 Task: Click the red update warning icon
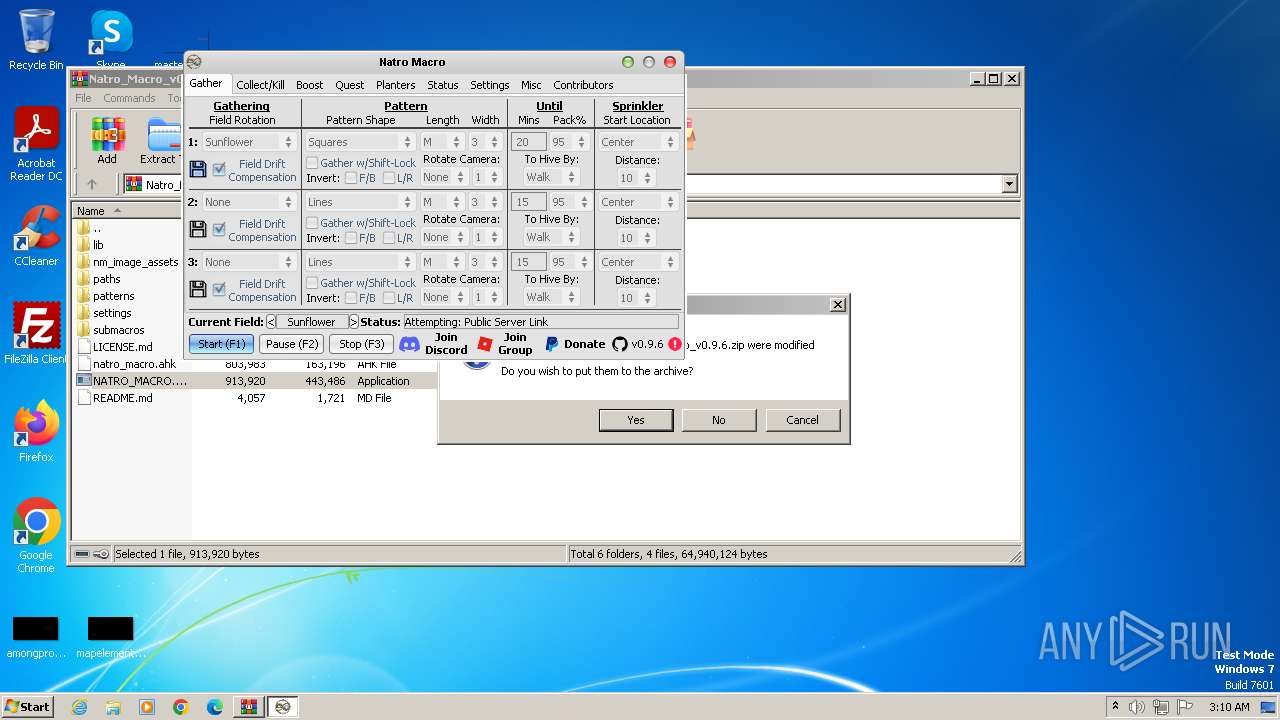[x=675, y=344]
